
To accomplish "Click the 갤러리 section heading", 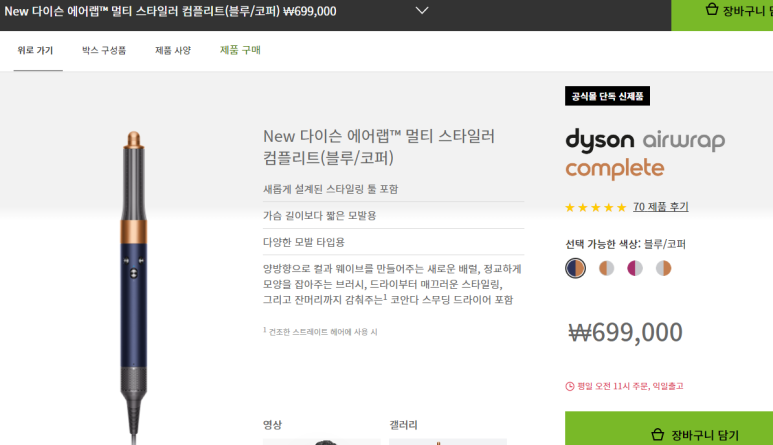I will click(403, 425).
